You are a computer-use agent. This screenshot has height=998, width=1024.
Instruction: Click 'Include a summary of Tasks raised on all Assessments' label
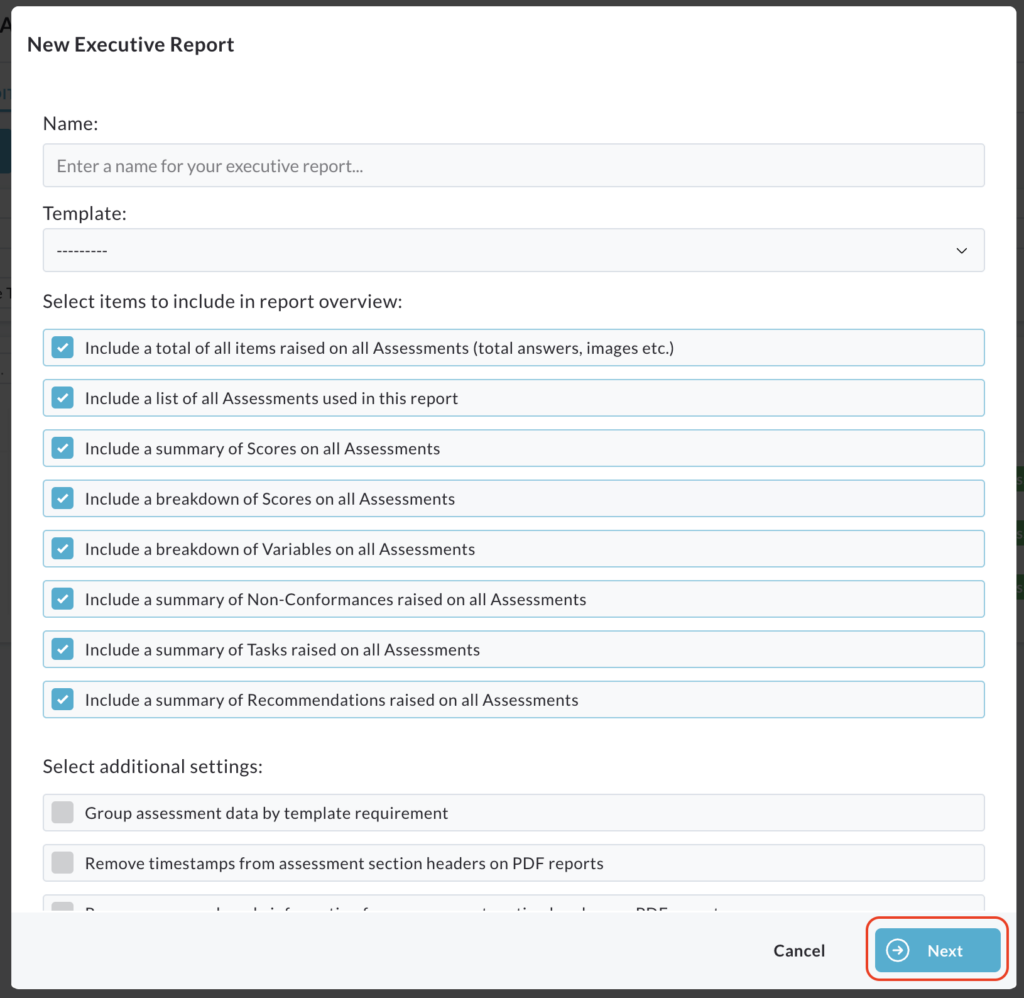(x=282, y=650)
